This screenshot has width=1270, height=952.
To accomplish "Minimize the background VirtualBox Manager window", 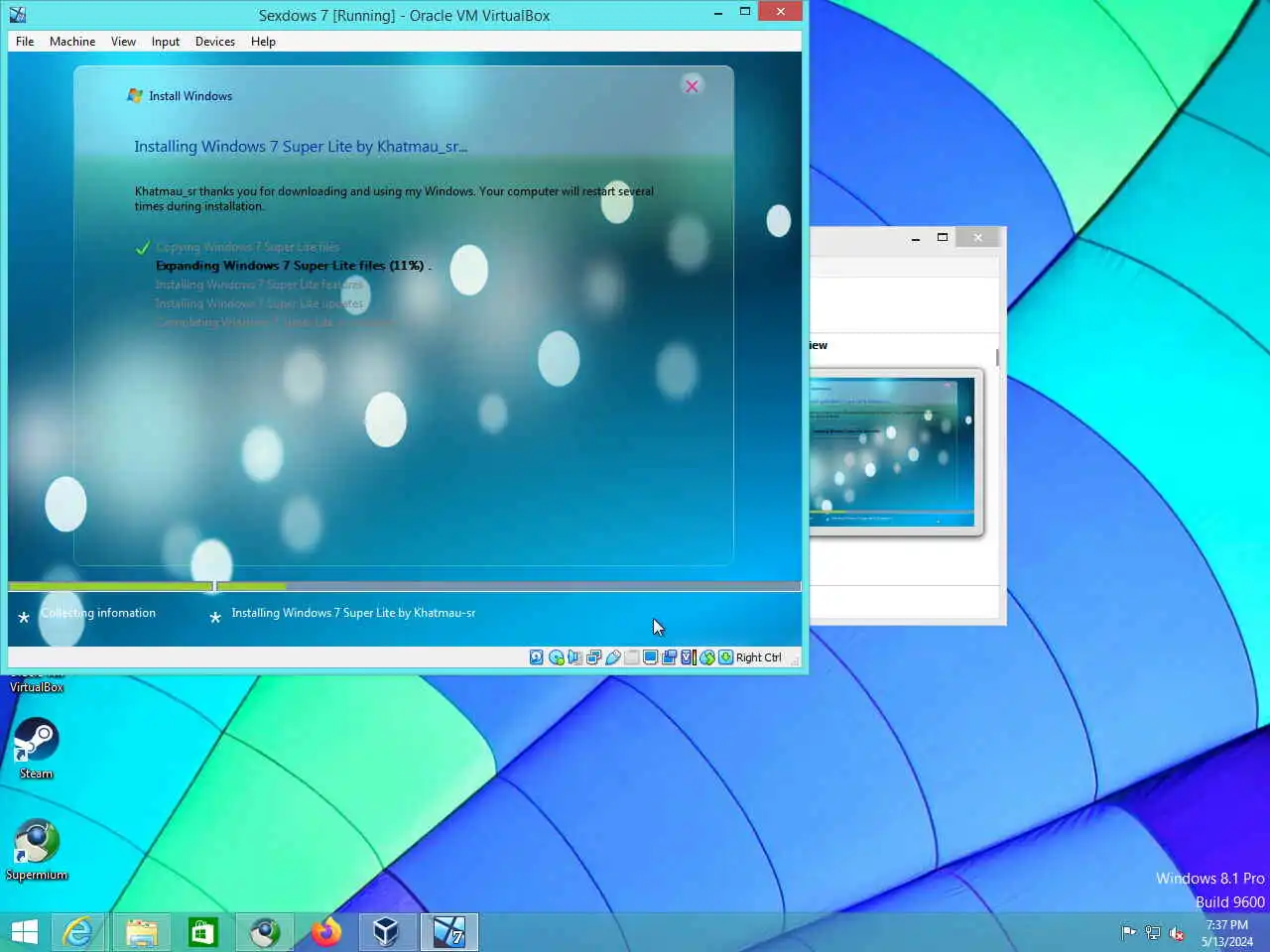I will click(x=915, y=237).
